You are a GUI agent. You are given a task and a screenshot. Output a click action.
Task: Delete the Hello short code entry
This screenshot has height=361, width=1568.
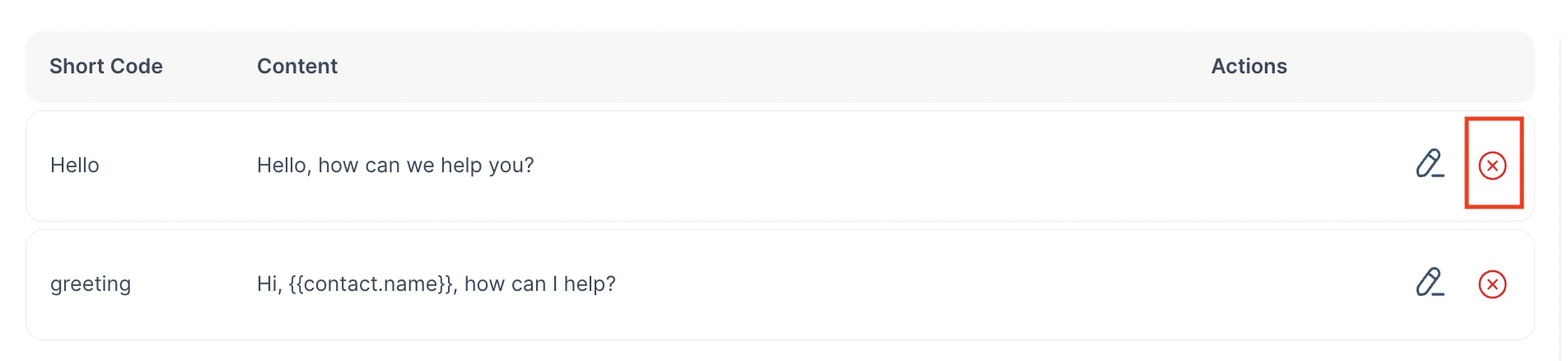point(1492,166)
